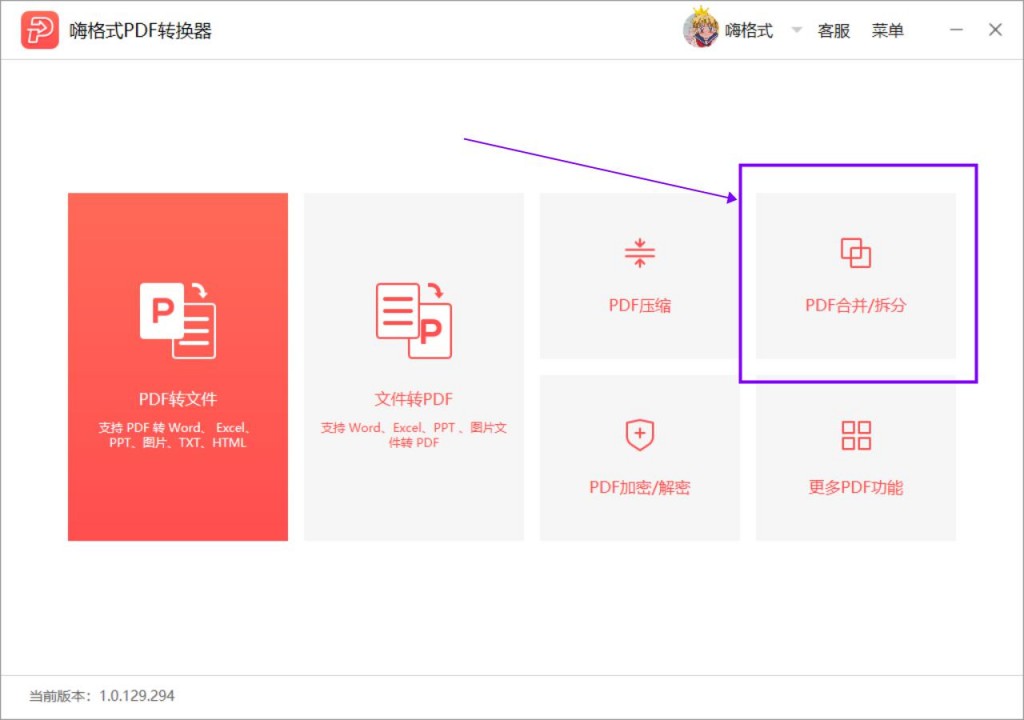This screenshot has height=720, width=1024.
Task: Expand the account dropdown arrow
Action: (796, 29)
